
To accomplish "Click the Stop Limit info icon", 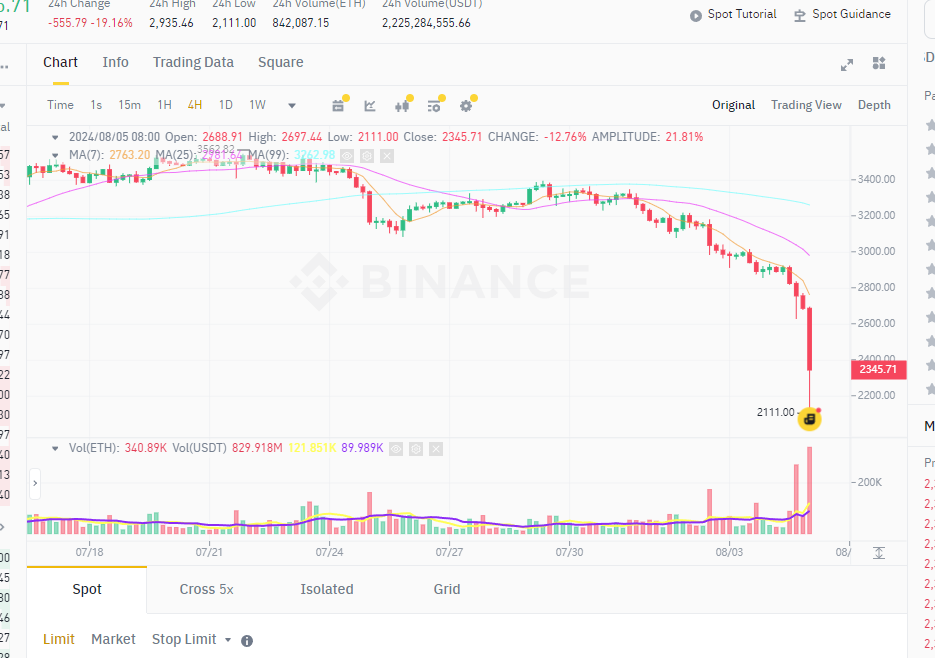I will [247, 640].
